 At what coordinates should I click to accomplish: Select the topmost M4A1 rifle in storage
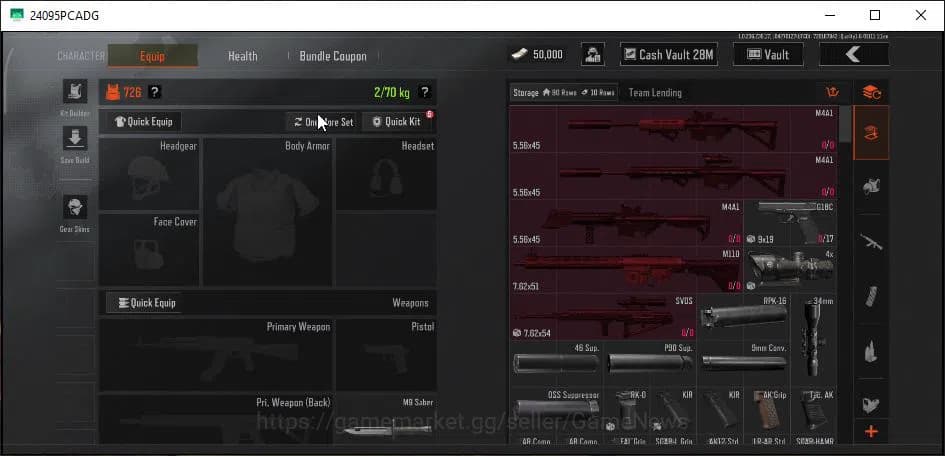click(673, 130)
